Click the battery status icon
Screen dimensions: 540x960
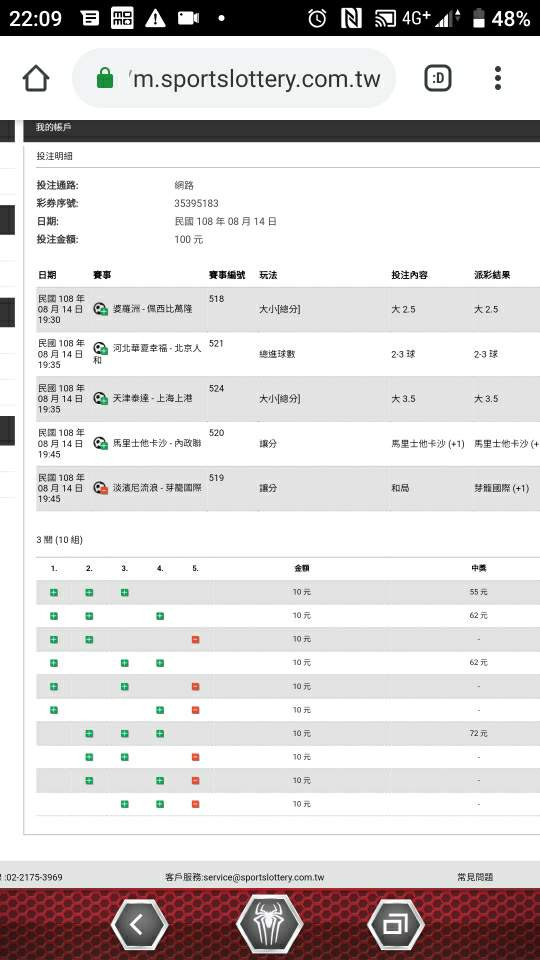click(479, 18)
